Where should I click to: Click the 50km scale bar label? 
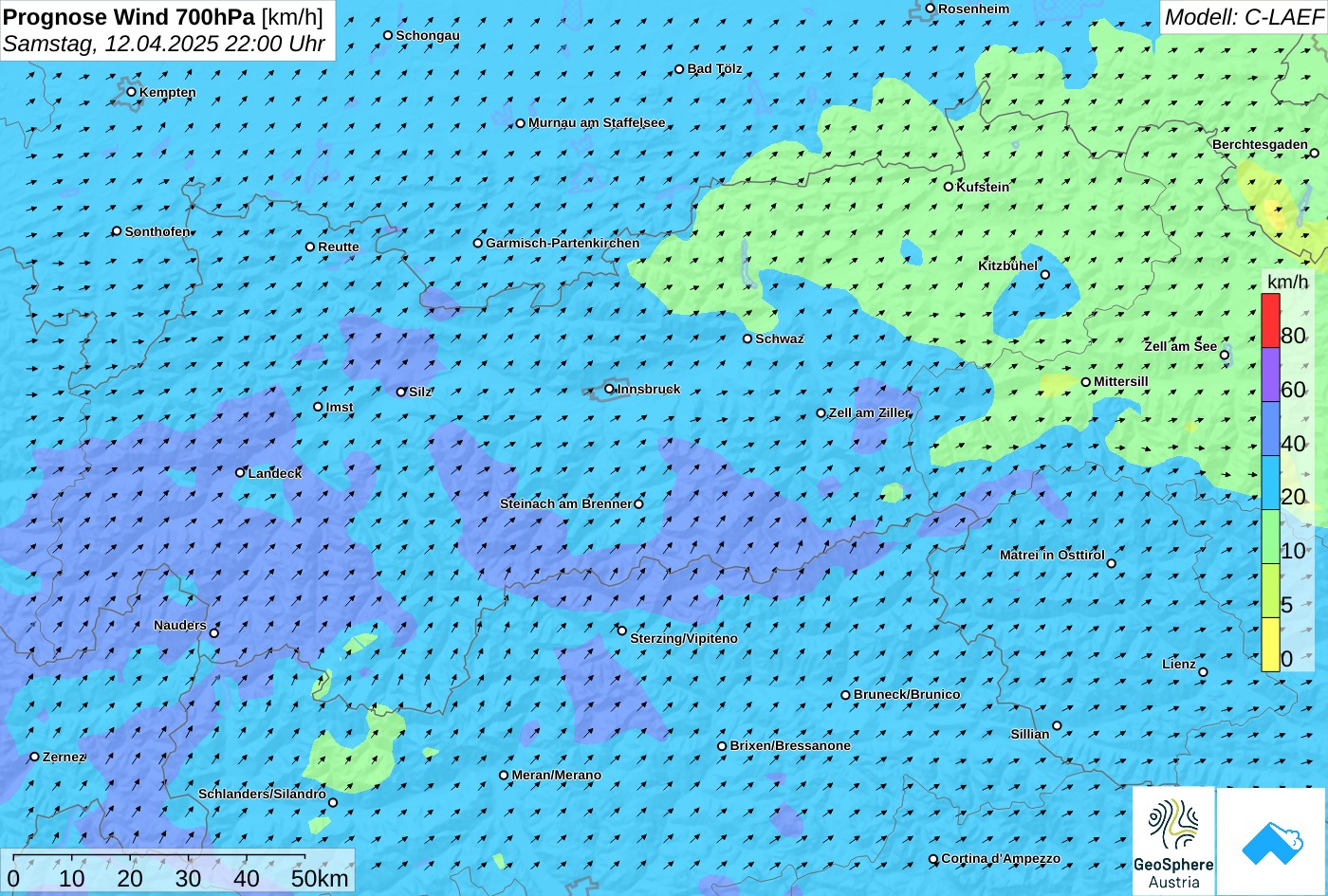(x=320, y=878)
